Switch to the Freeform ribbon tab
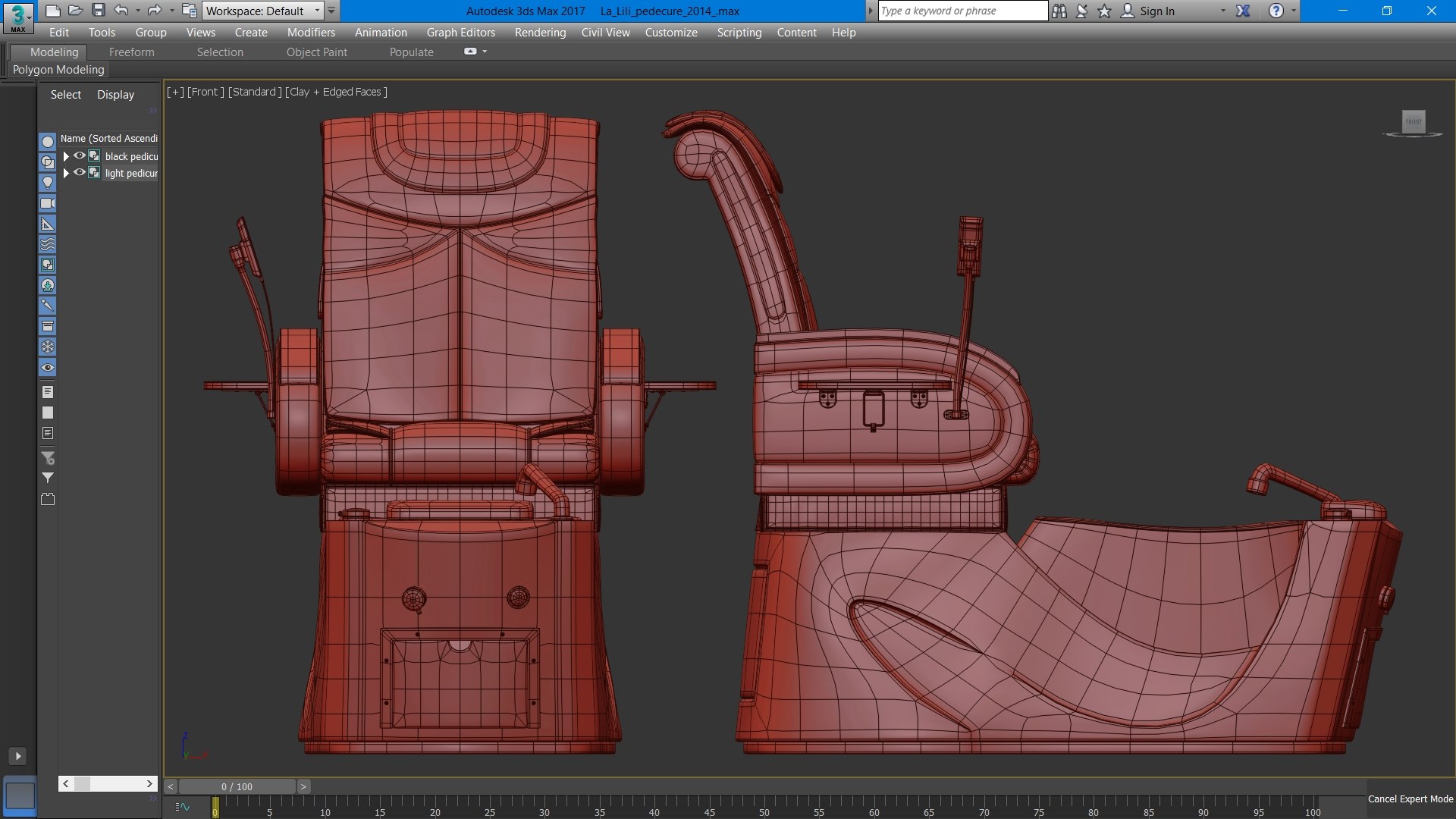Screen dimensions: 1456x819 pyautogui.click(x=131, y=52)
